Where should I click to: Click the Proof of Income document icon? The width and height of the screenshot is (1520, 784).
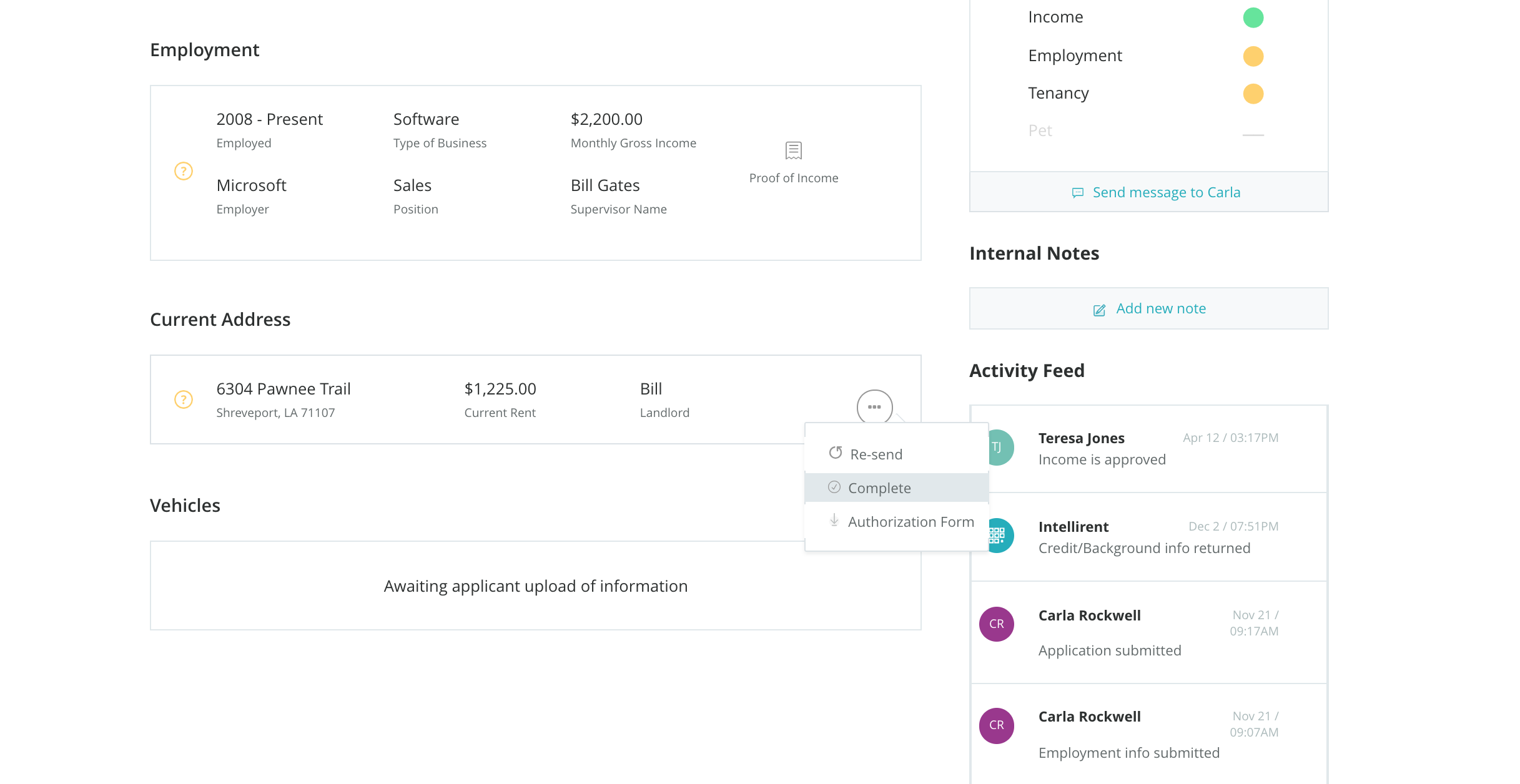[x=793, y=150]
